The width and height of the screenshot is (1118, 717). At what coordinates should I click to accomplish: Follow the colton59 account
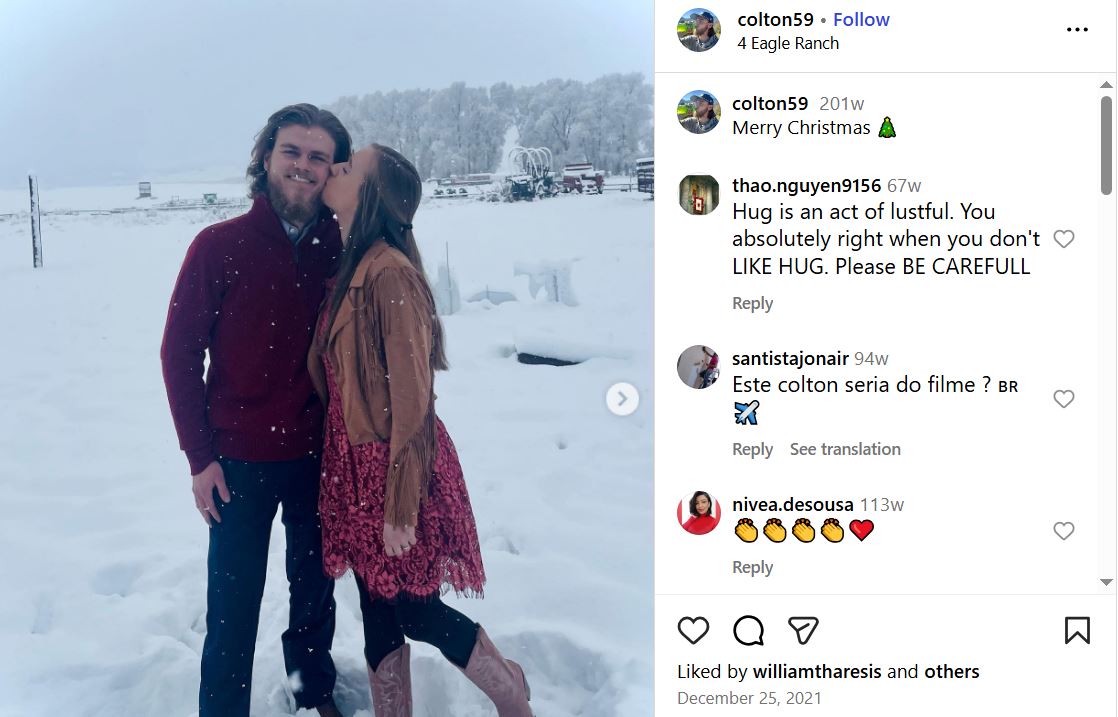861,20
